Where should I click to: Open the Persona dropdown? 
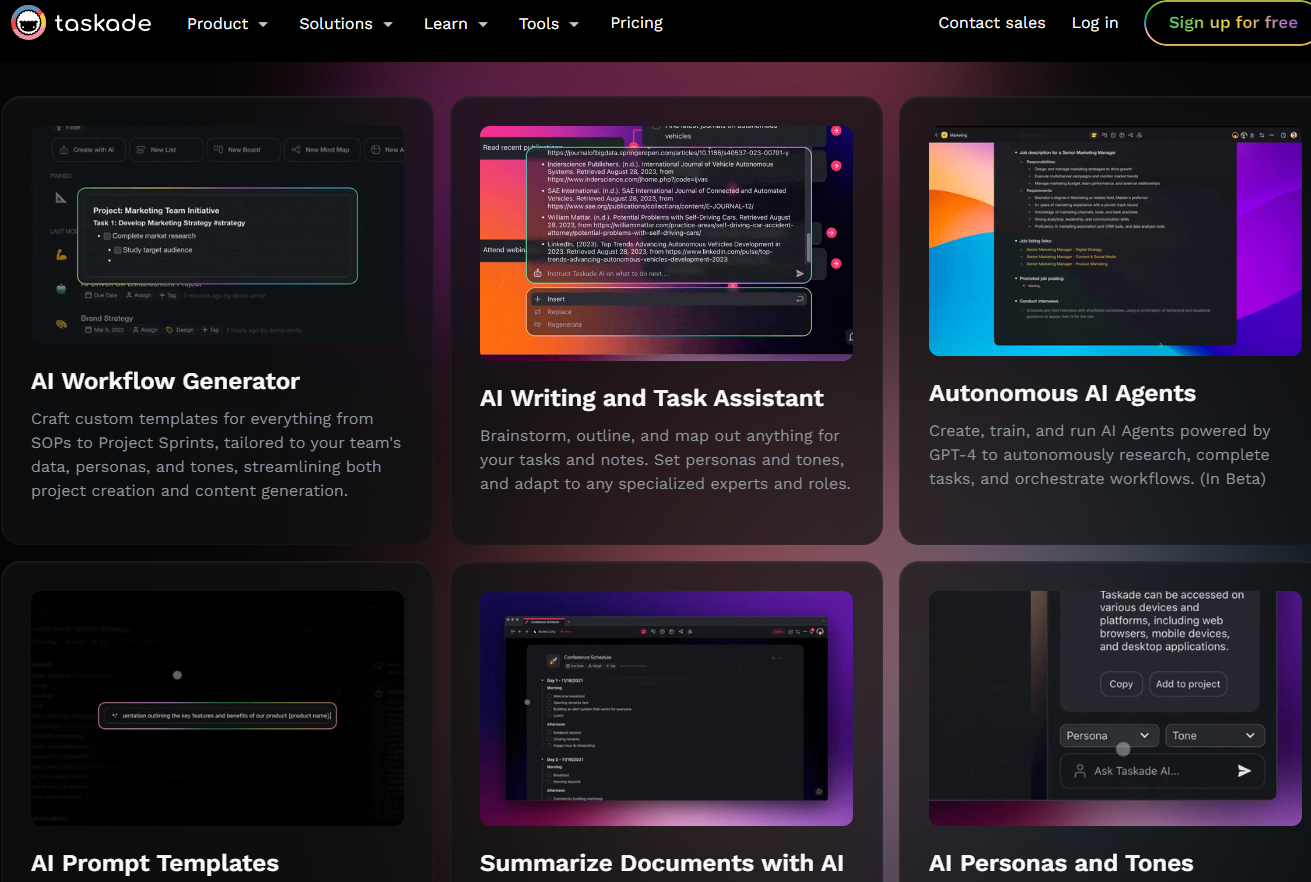(x=1109, y=735)
